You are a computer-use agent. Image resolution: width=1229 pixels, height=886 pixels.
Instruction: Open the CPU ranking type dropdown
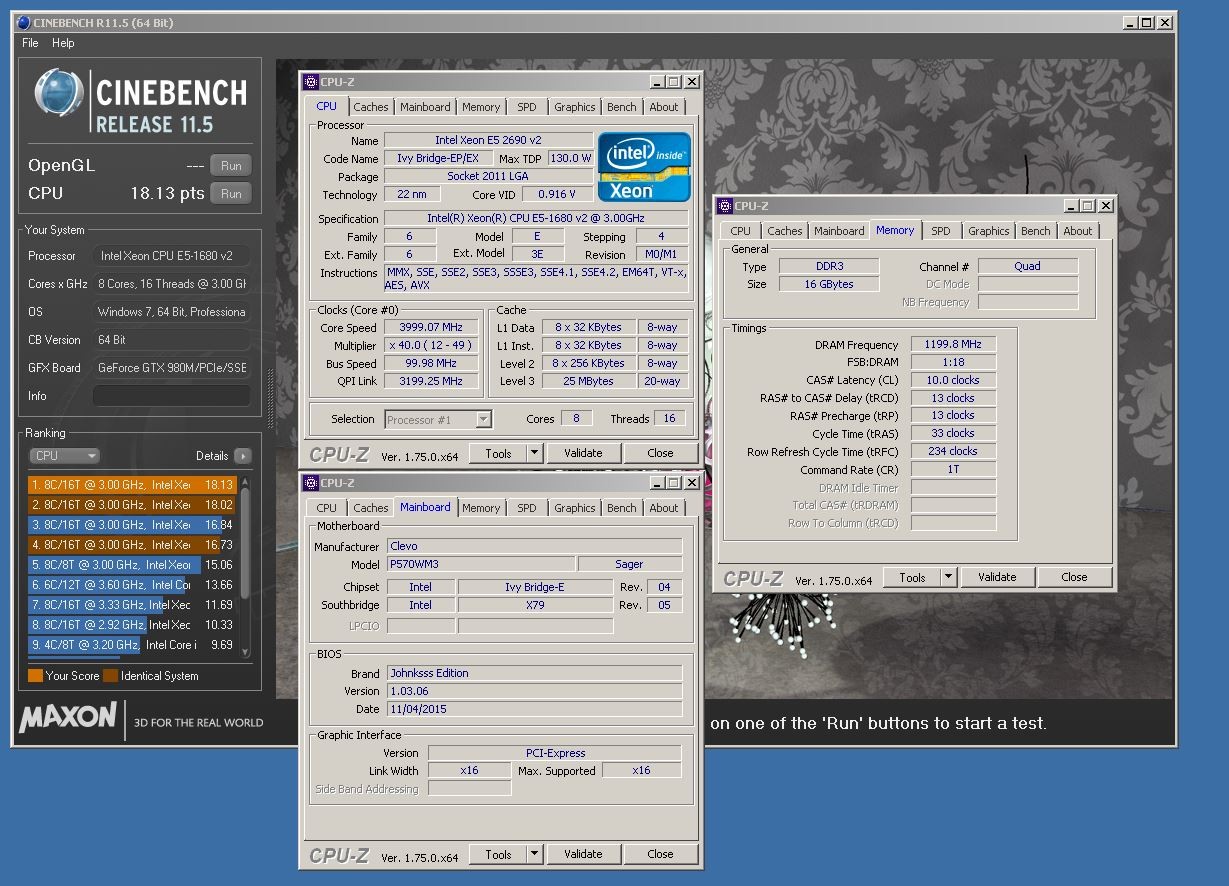tap(64, 456)
